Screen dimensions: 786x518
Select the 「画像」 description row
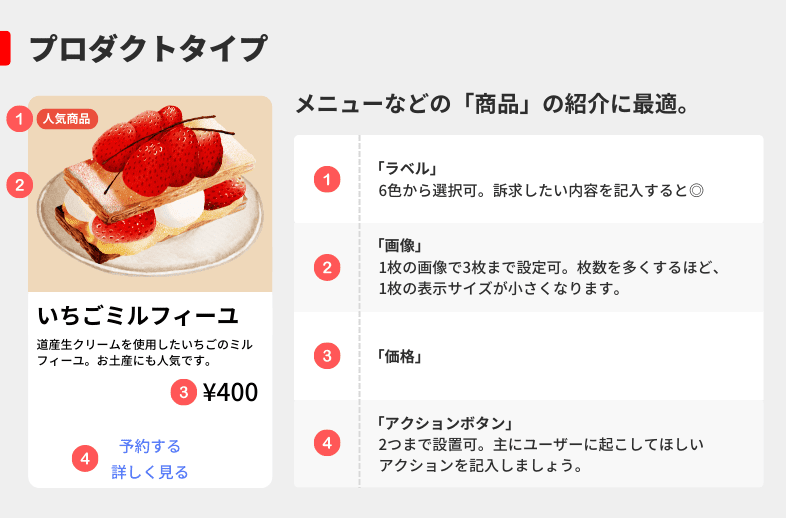click(528, 267)
